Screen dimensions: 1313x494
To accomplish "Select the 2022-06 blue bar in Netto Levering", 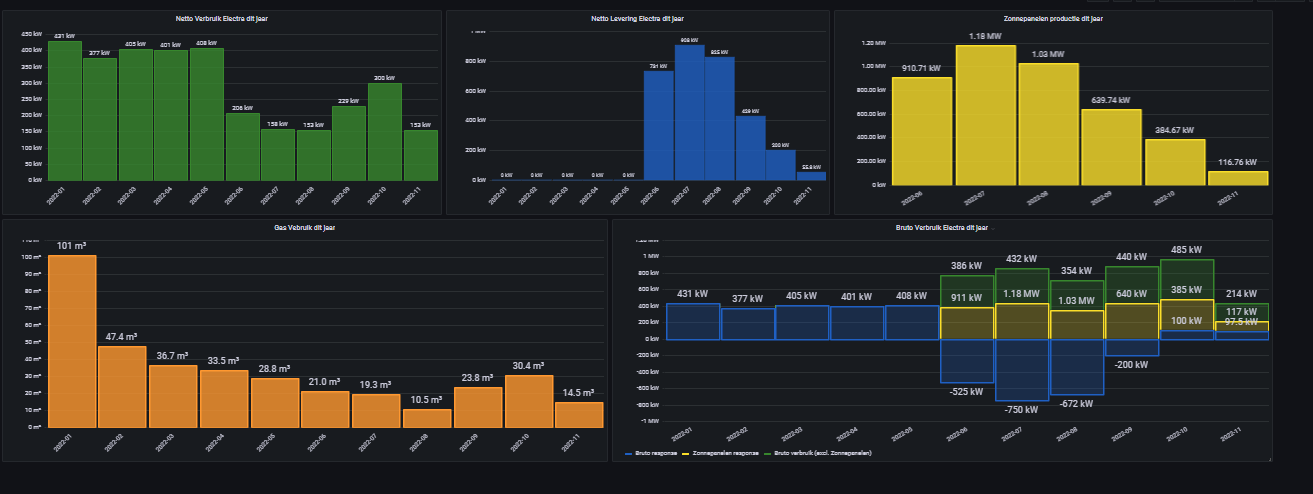I will coord(658,126).
